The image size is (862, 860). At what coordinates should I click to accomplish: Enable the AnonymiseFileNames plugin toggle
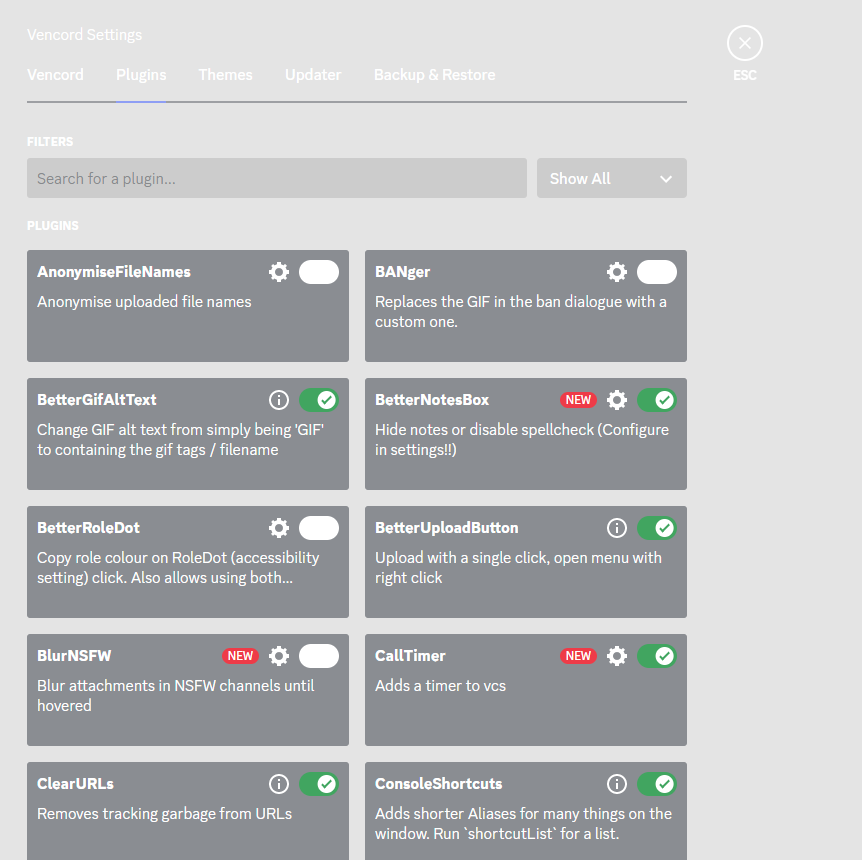319,272
